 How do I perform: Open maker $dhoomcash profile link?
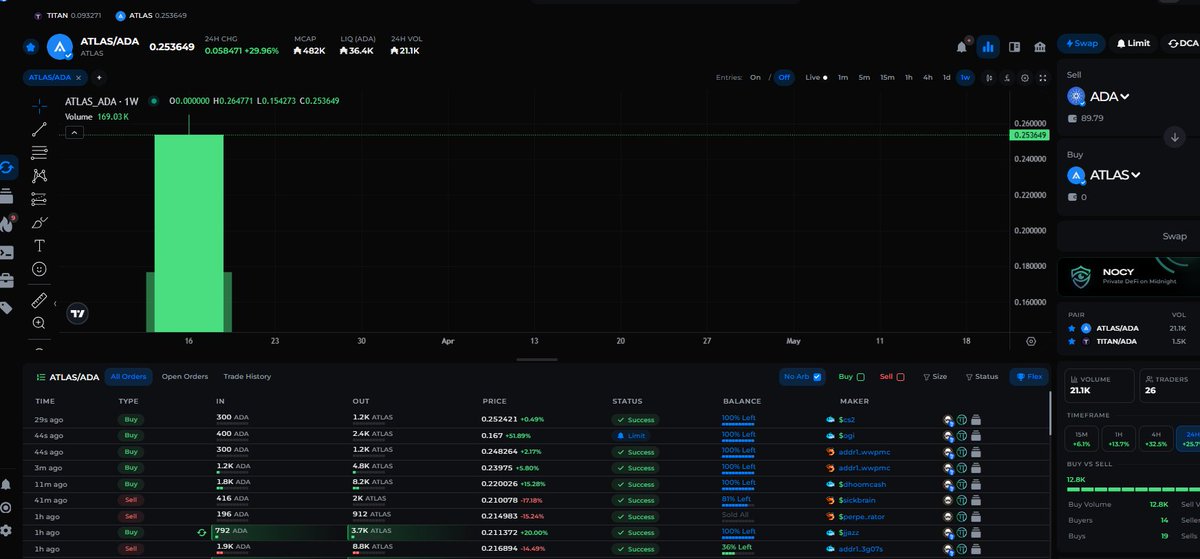pos(862,484)
